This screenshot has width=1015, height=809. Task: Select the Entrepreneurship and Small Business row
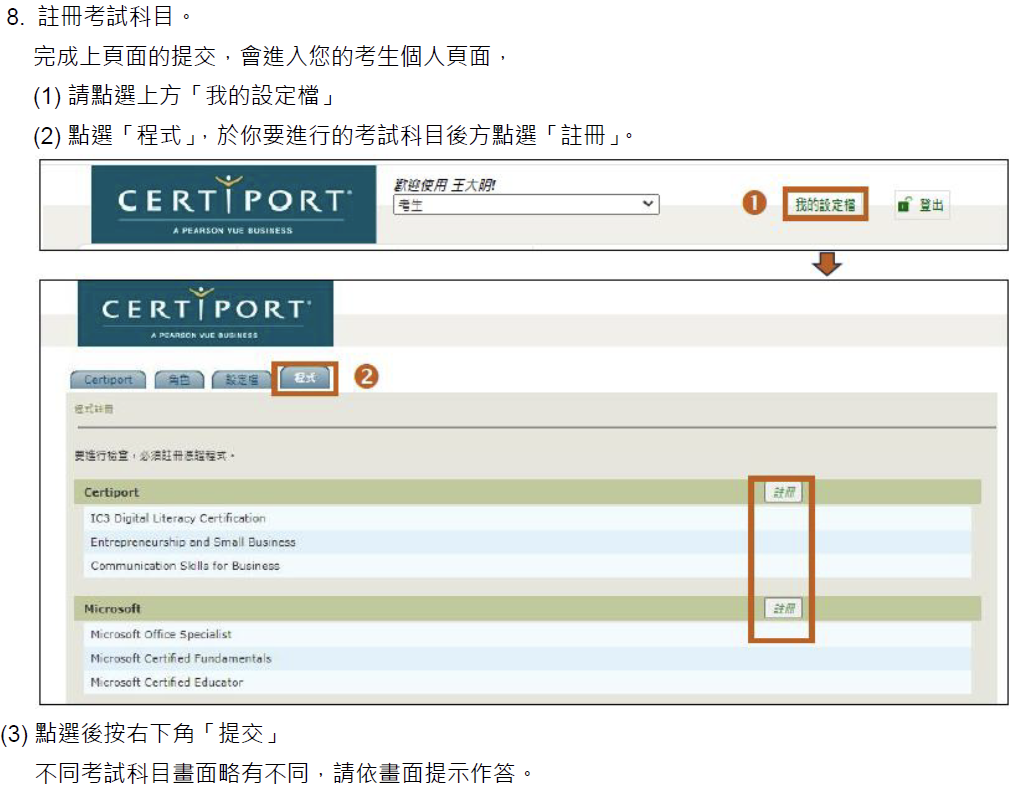click(527, 542)
